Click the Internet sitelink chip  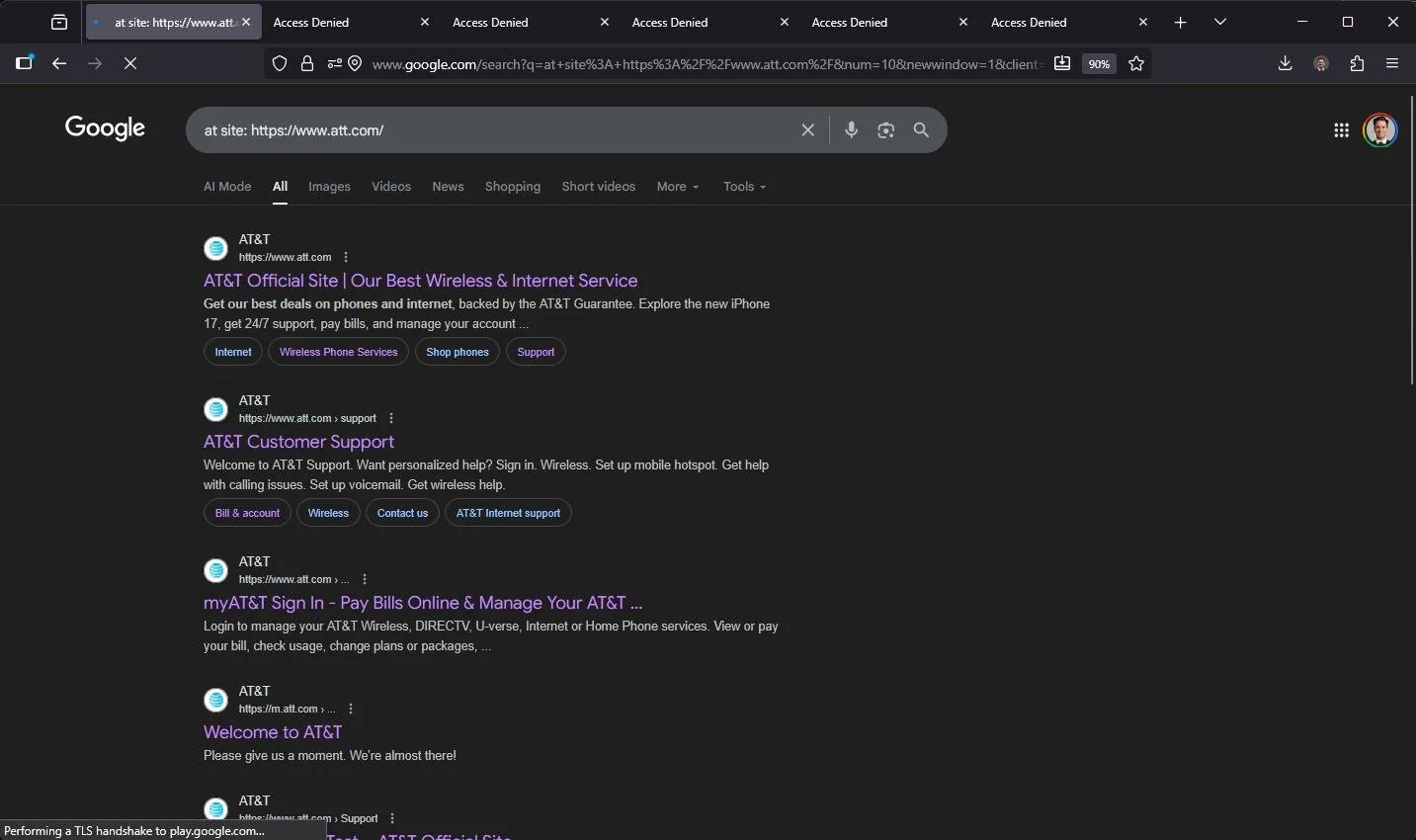[x=233, y=352]
